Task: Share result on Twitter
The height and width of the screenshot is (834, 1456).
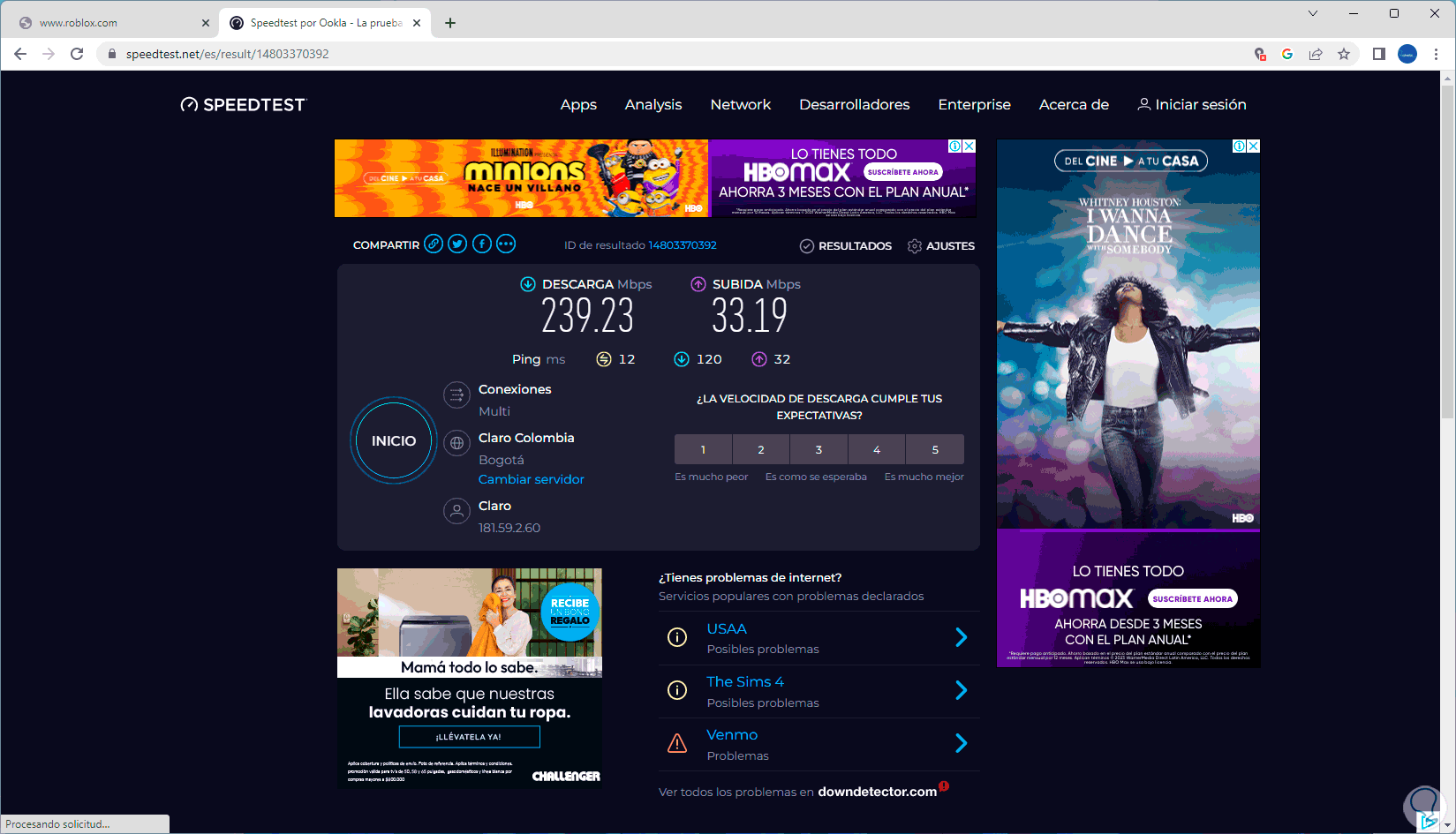Action: pyautogui.click(x=457, y=244)
